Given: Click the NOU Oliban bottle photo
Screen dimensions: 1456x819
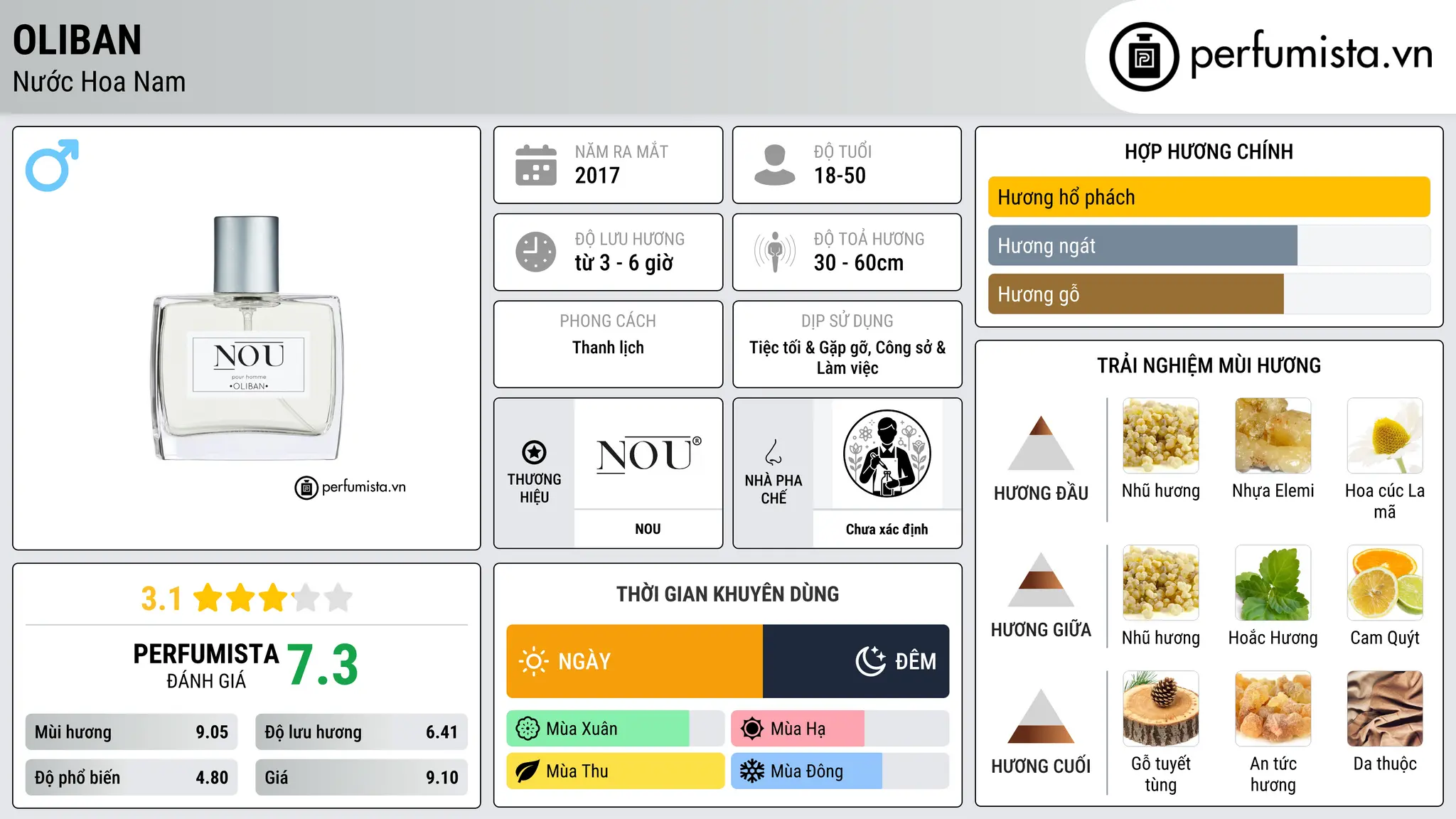Looking at the screenshot, I should (247, 338).
